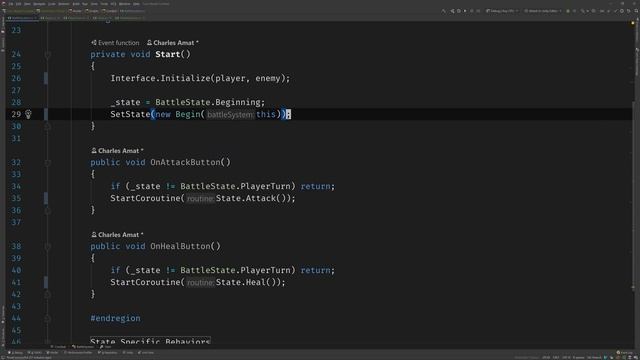Open the Help menu
Screen dimensions: 640x360
click(x=136, y=4)
